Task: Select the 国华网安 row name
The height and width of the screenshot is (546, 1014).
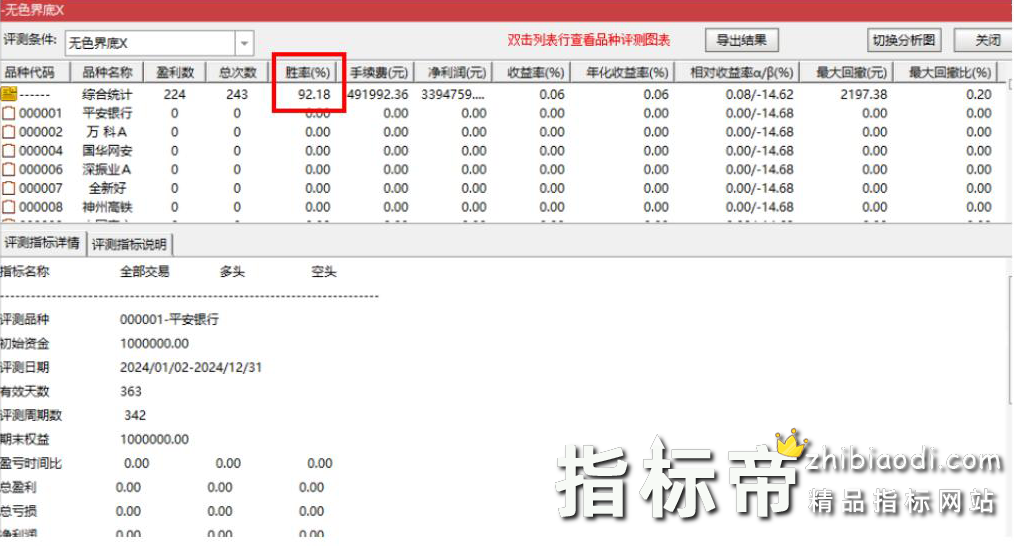Action: [107, 151]
